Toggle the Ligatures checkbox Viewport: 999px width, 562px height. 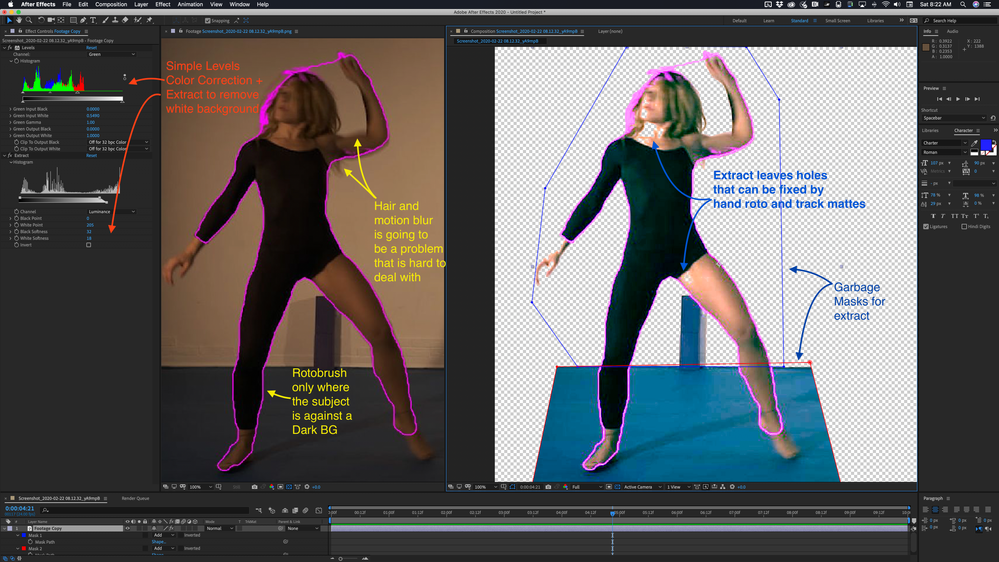tap(926, 227)
